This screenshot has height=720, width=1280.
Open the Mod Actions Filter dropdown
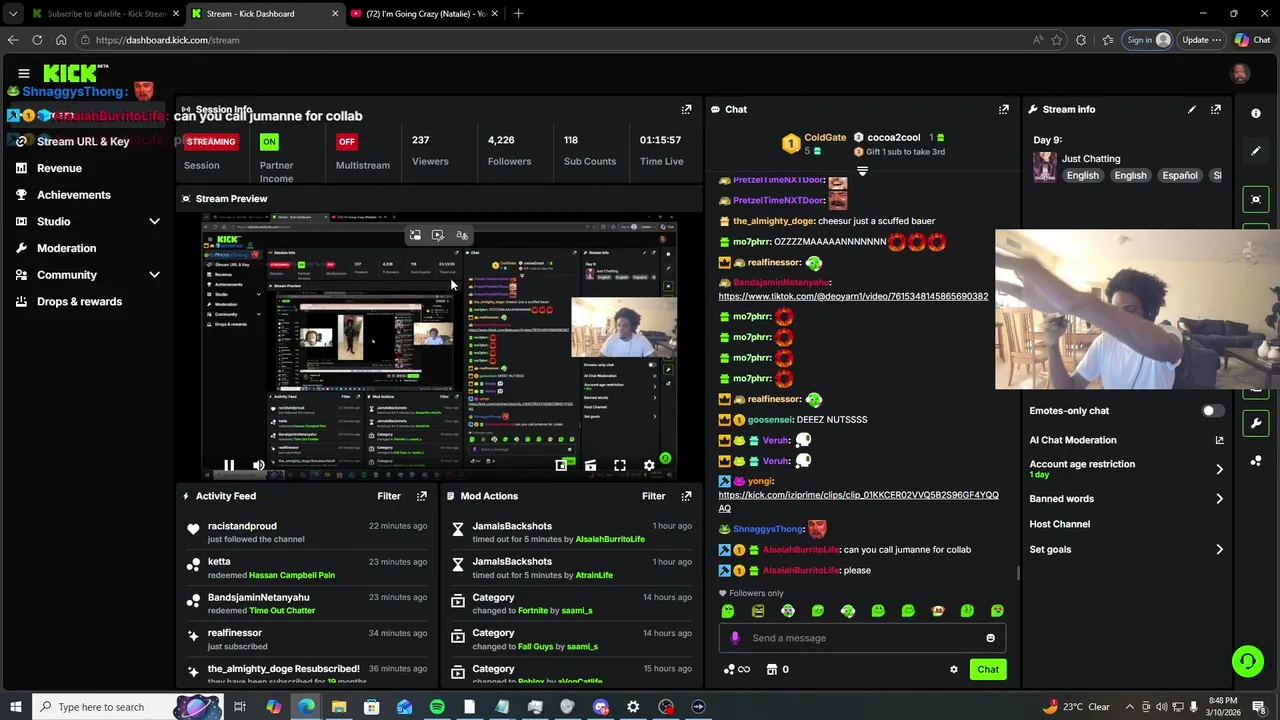pyautogui.click(x=653, y=496)
